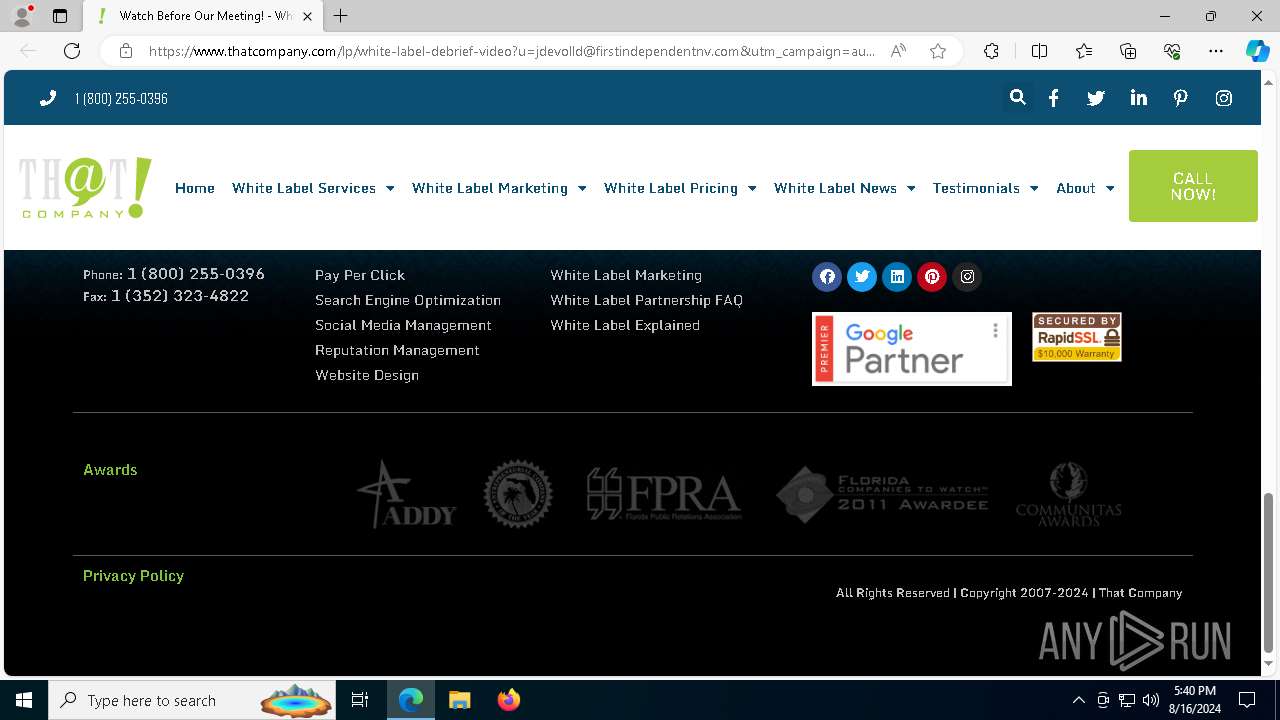
Task: Open the White Label Partnership FAQ link
Action: point(646,300)
